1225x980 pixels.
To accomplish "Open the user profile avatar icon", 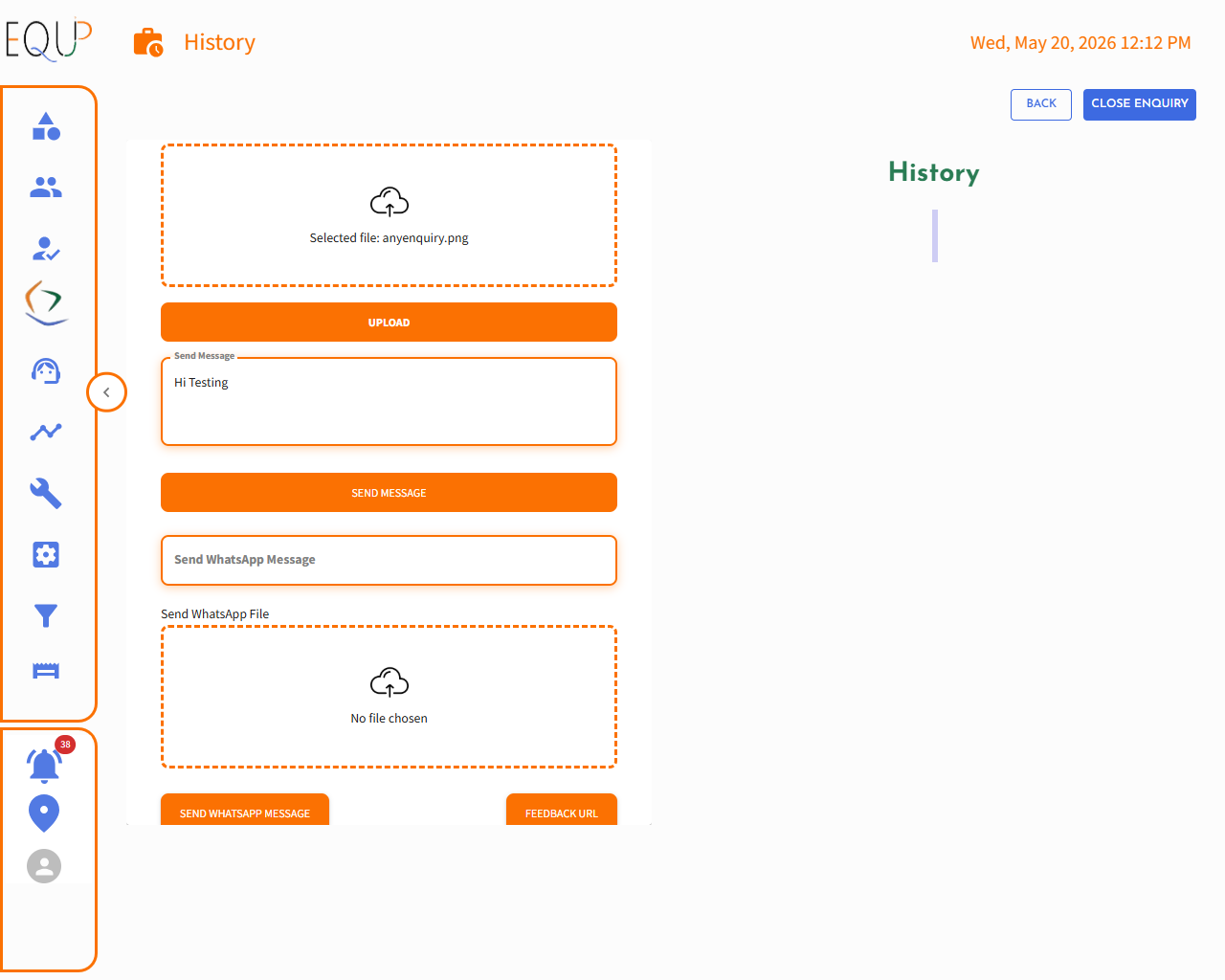I will click(44, 866).
